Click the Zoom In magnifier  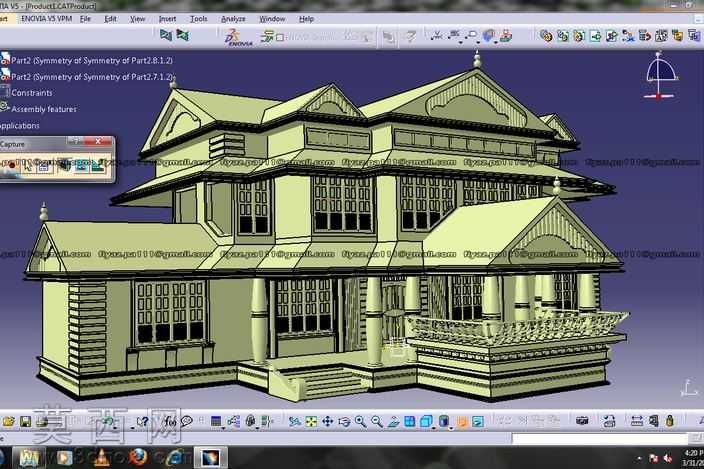click(361, 421)
